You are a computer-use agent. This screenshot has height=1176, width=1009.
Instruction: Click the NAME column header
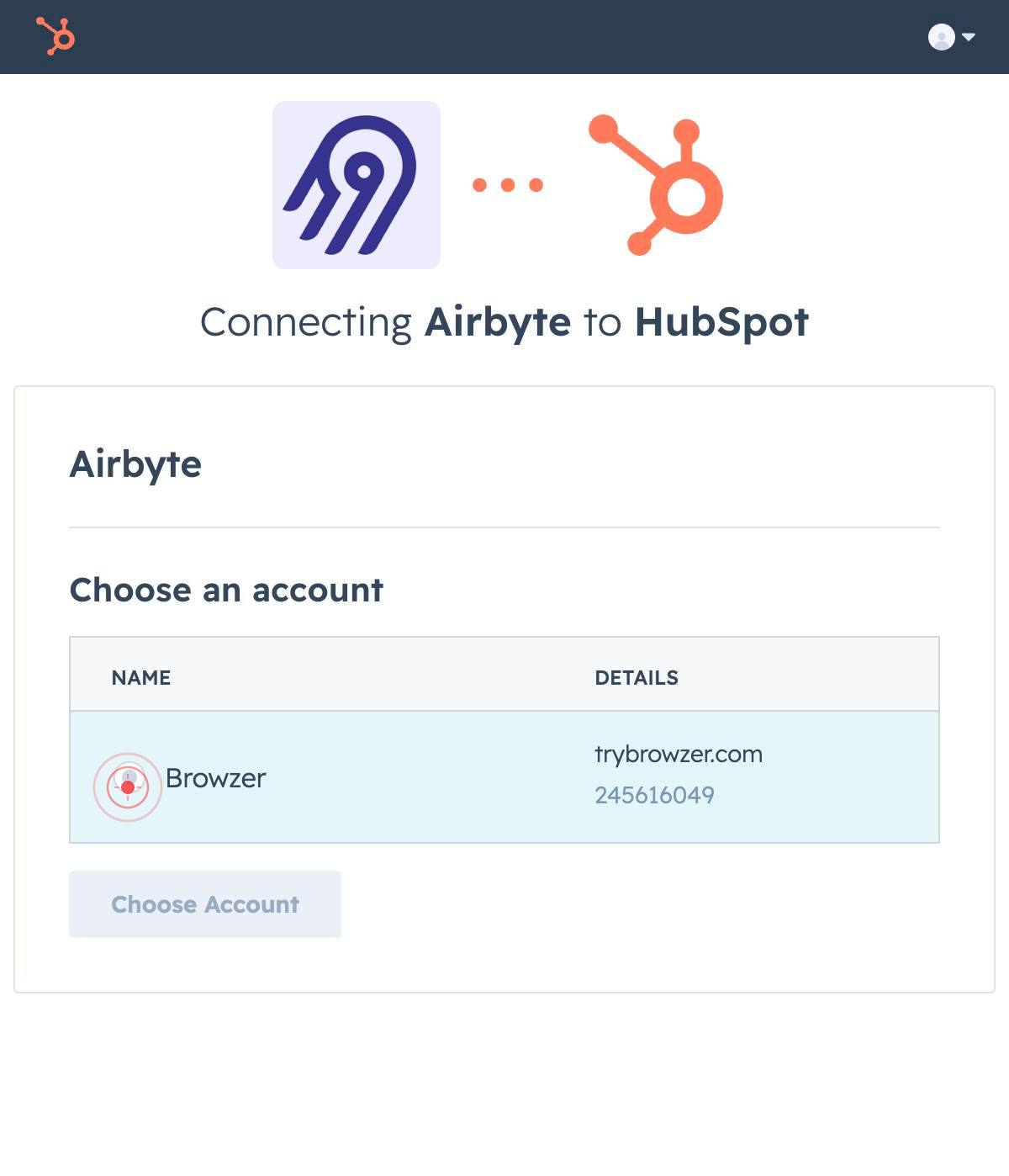141,678
